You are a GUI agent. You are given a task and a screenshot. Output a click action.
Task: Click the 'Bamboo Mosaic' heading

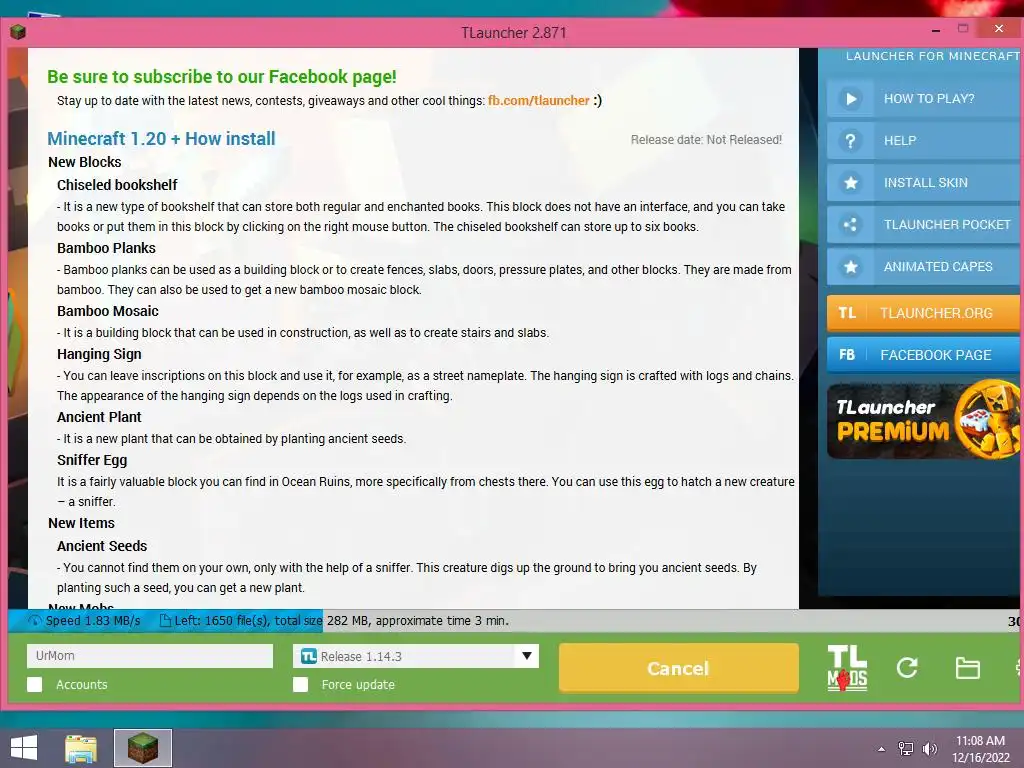(x=108, y=311)
